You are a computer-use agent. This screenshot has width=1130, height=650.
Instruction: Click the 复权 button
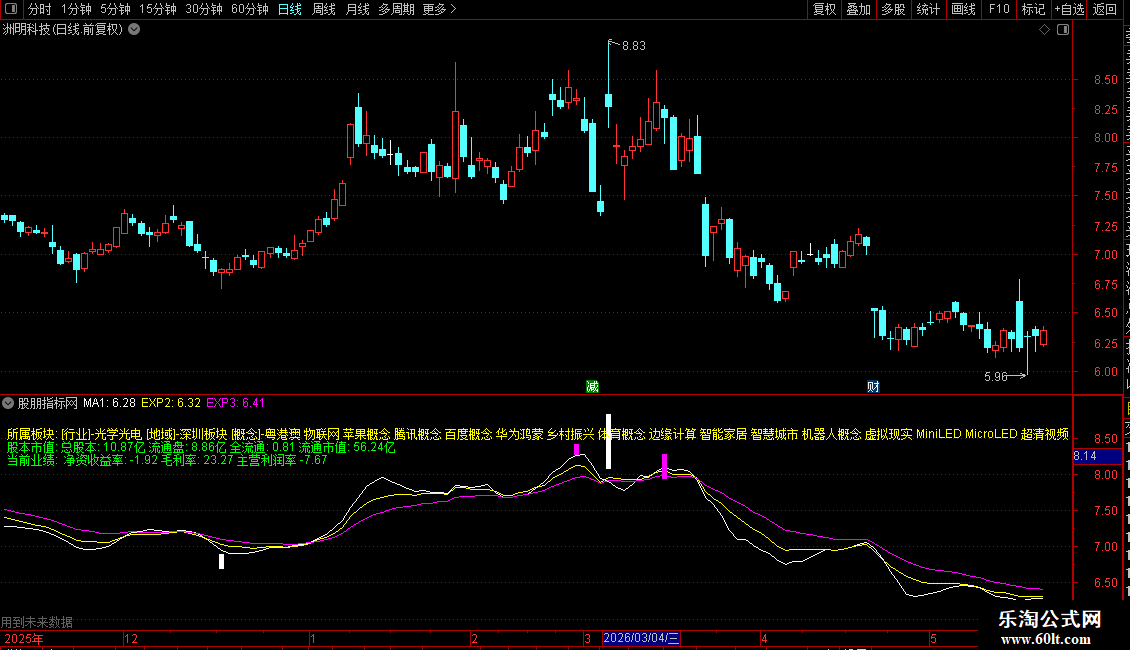tap(824, 9)
